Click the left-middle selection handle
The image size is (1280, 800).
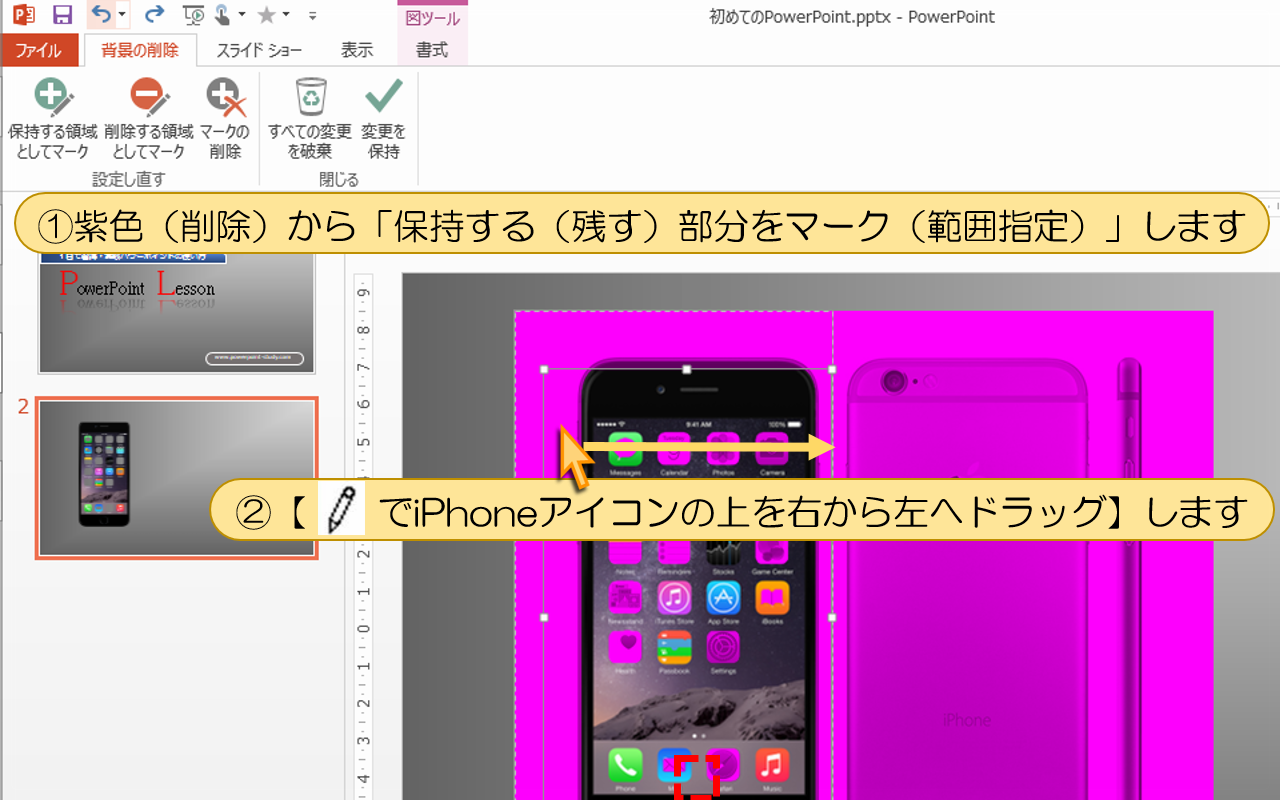[544, 618]
